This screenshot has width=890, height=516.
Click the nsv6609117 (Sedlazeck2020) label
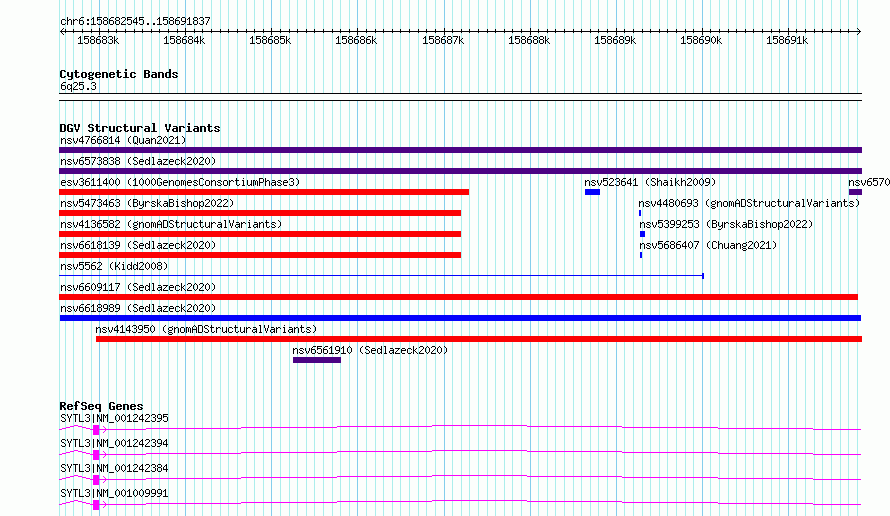(x=138, y=287)
